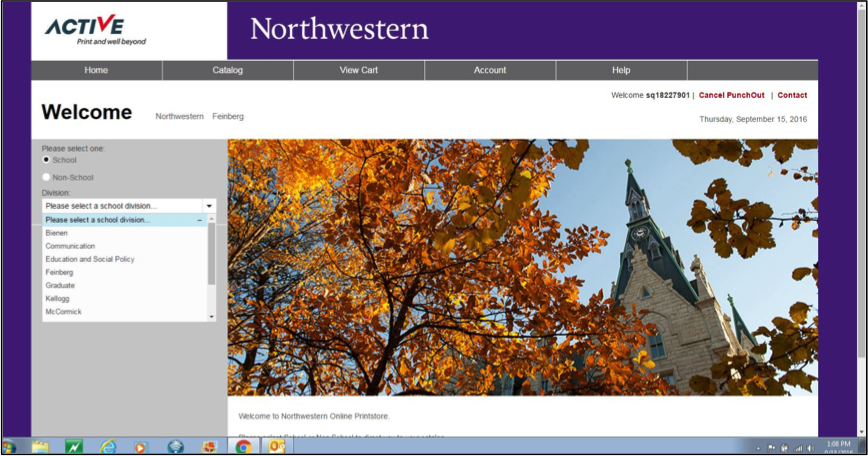
Task: Open File Explorer from the taskbar
Action: click(40, 447)
